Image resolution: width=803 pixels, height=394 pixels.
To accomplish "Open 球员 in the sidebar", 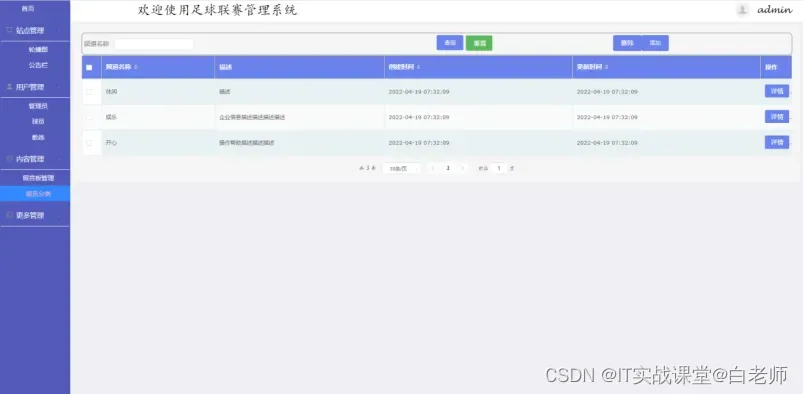I will [x=38, y=121].
